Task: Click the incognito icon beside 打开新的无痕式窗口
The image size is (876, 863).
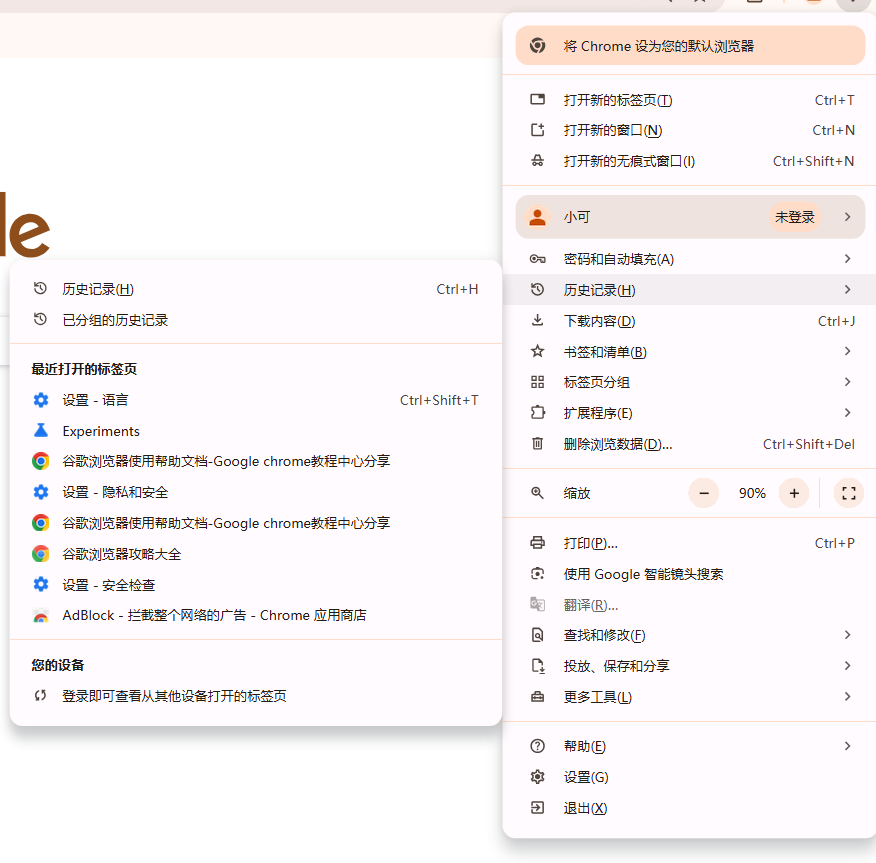Action: [537, 161]
